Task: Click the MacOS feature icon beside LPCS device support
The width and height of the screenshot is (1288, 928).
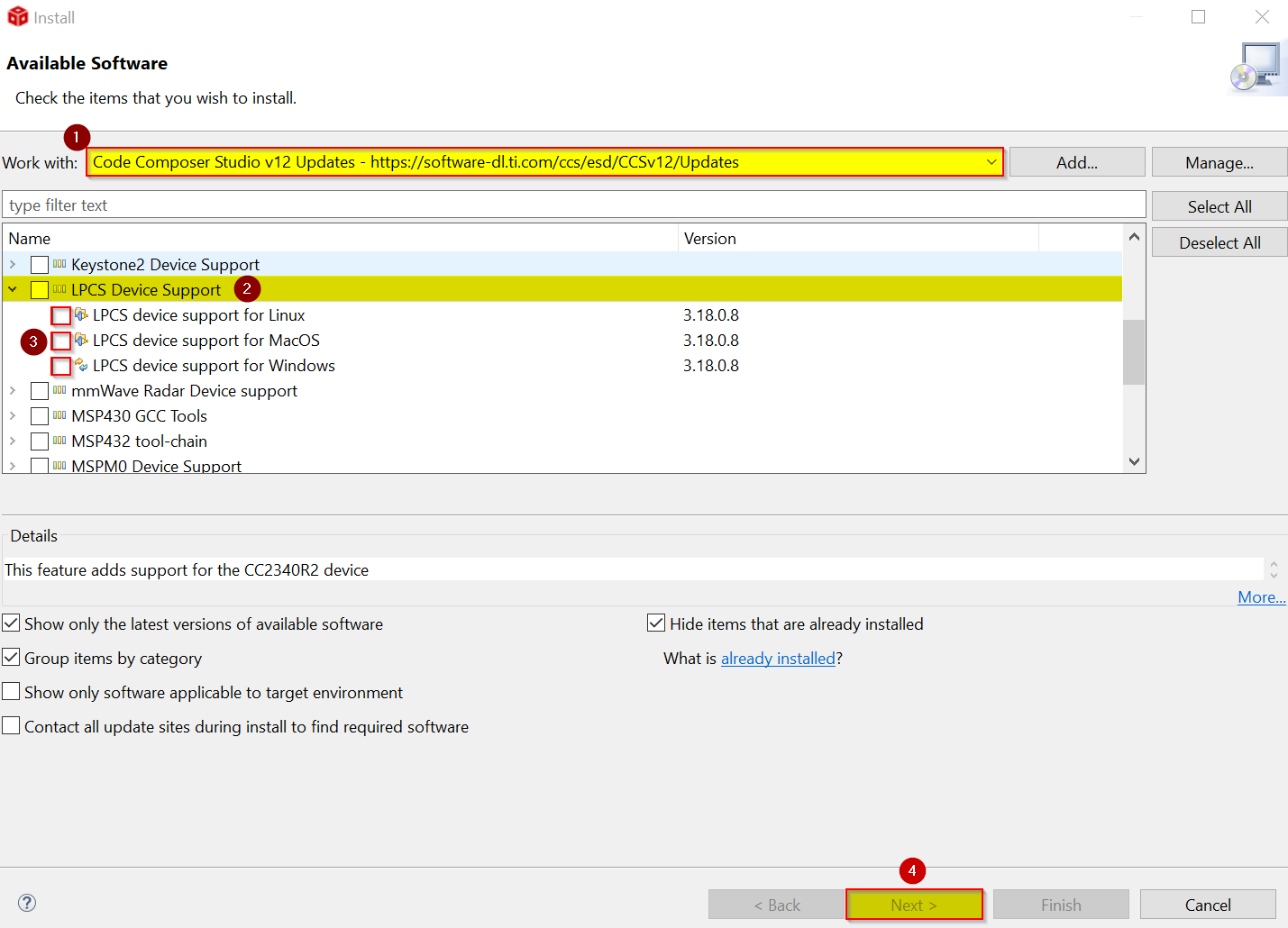Action: (x=81, y=340)
